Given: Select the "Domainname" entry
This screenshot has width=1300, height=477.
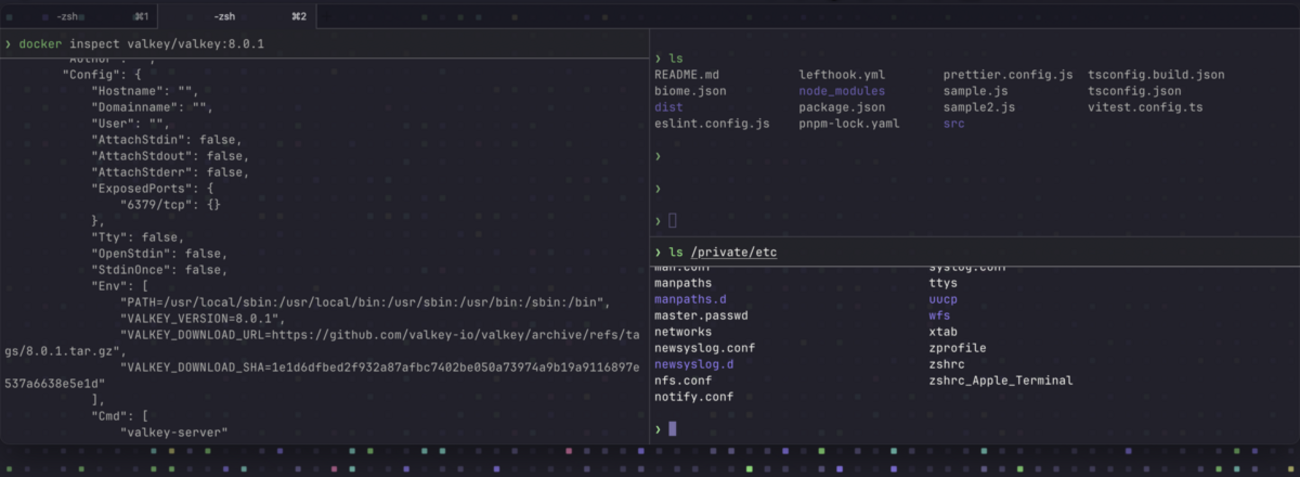Looking at the screenshot, I should (152, 107).
